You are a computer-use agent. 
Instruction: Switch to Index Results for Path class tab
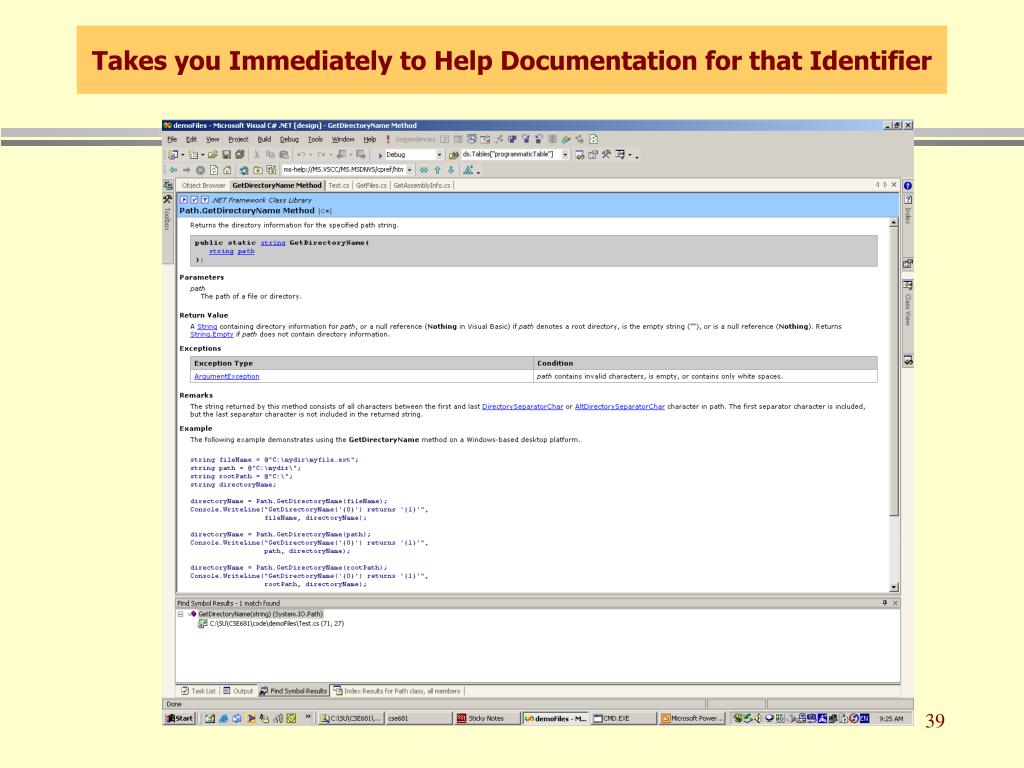pos(397,691)
